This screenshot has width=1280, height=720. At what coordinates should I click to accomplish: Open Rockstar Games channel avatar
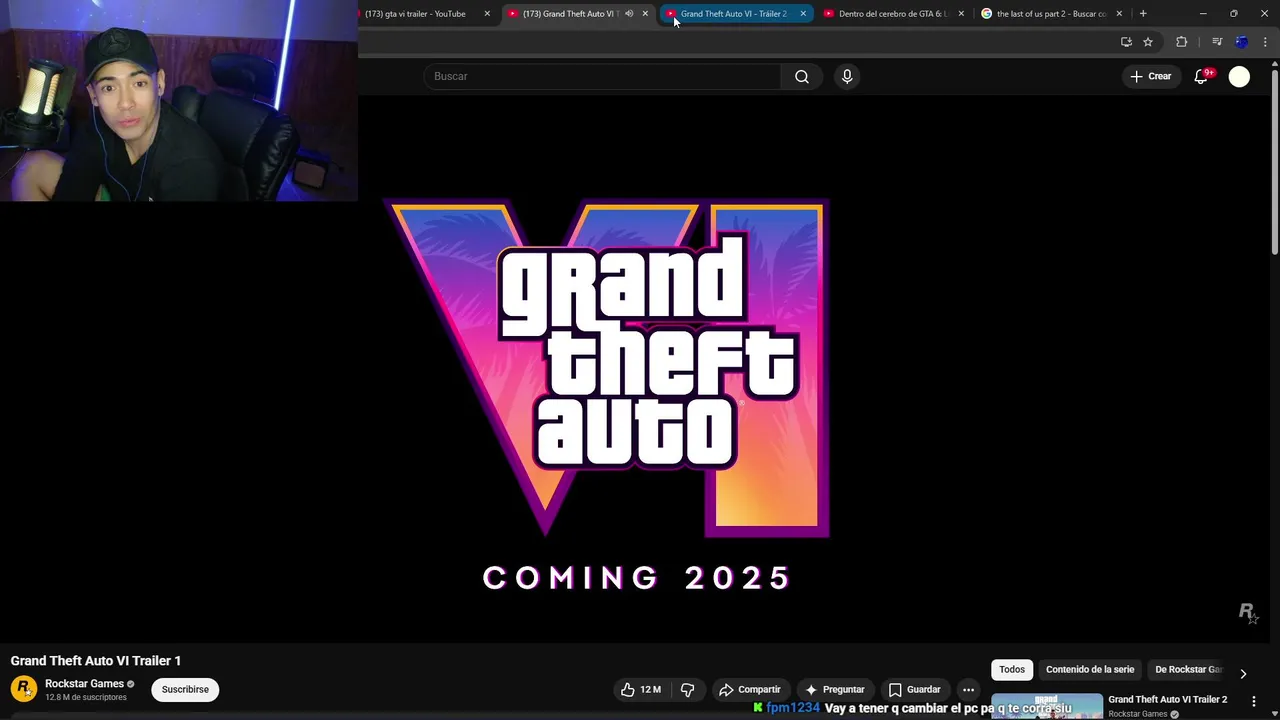(x=23, y=689)
